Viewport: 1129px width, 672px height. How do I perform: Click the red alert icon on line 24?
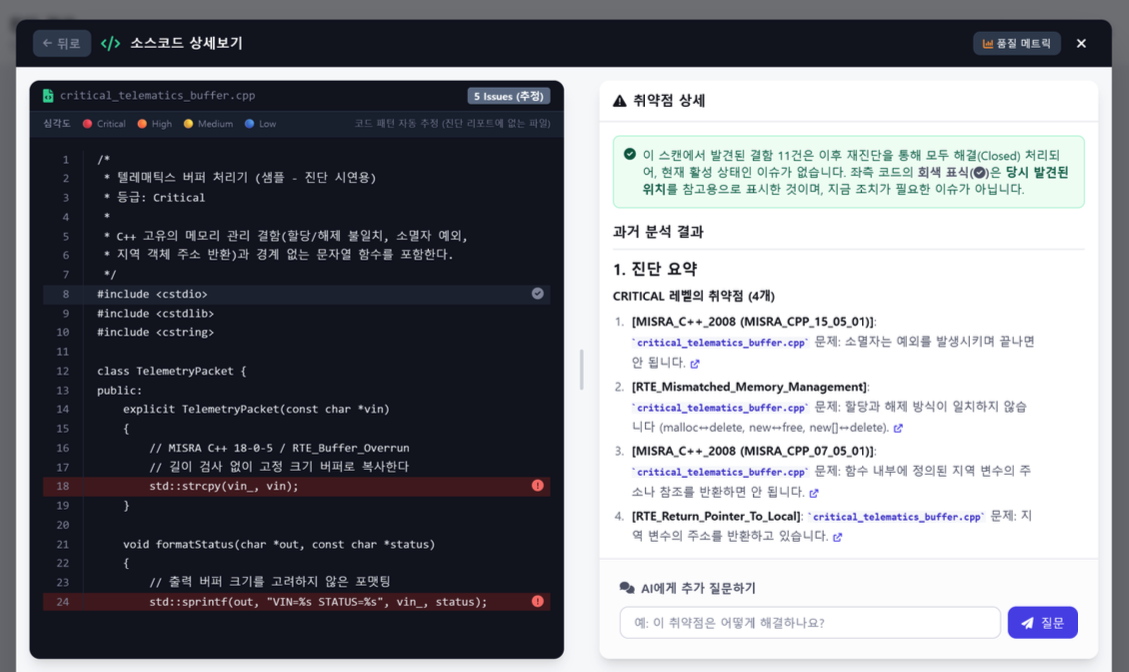click(537, 601)
